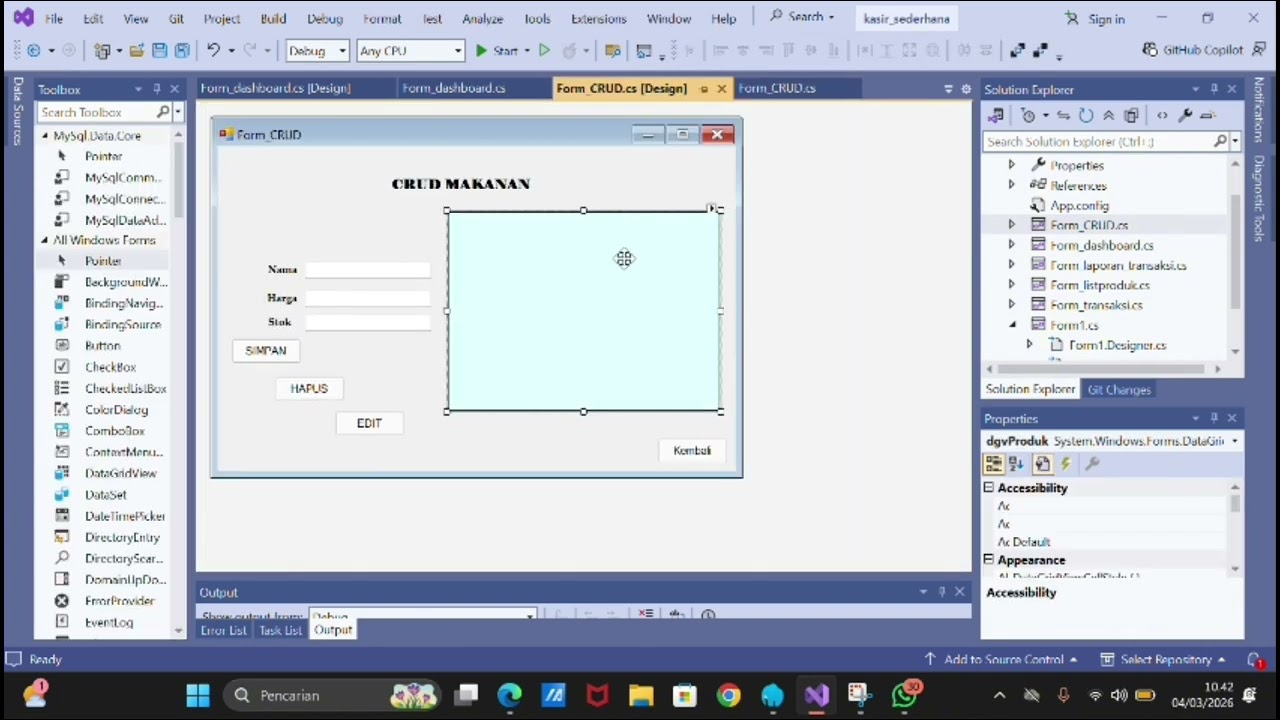The width and height of the screenshot is (1280, 720).
Task: Click GitHub Copilot in the toolbar
Action: (1193, 50)
